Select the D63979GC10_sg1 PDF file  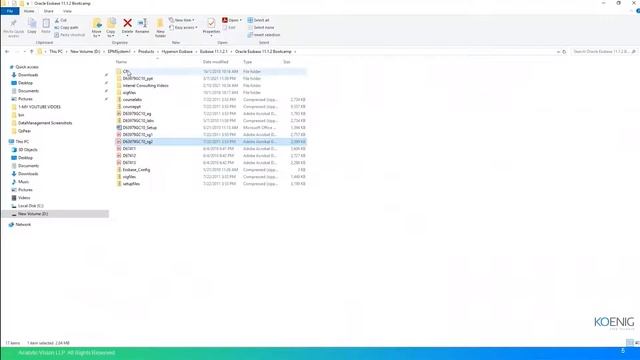click(x=211, y=135)
